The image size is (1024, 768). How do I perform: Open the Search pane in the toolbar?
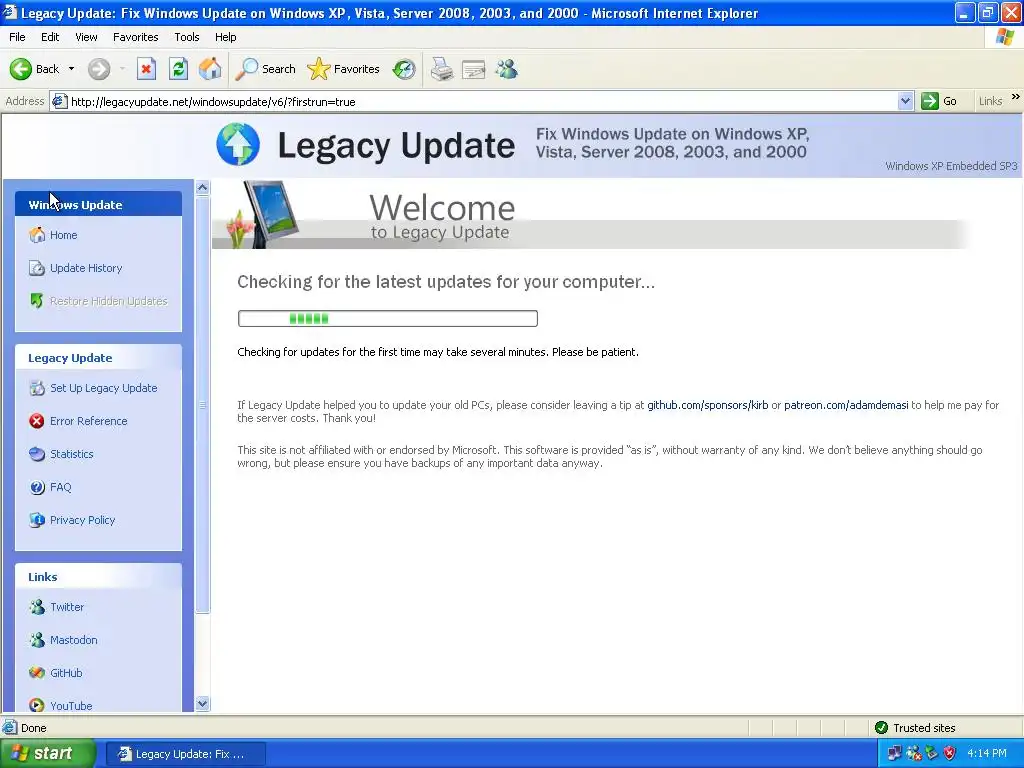[x=265, y=69]
